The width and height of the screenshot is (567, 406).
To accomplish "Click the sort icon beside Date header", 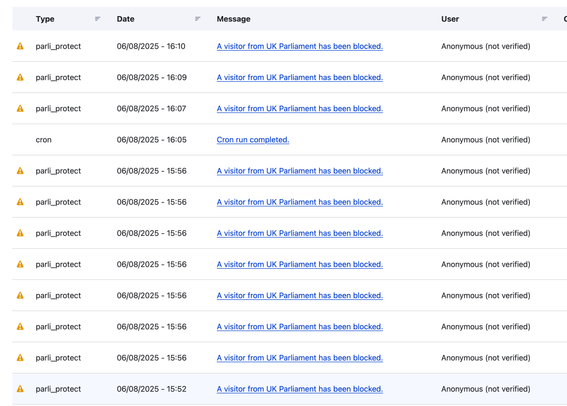I will [x=197, y=19].
